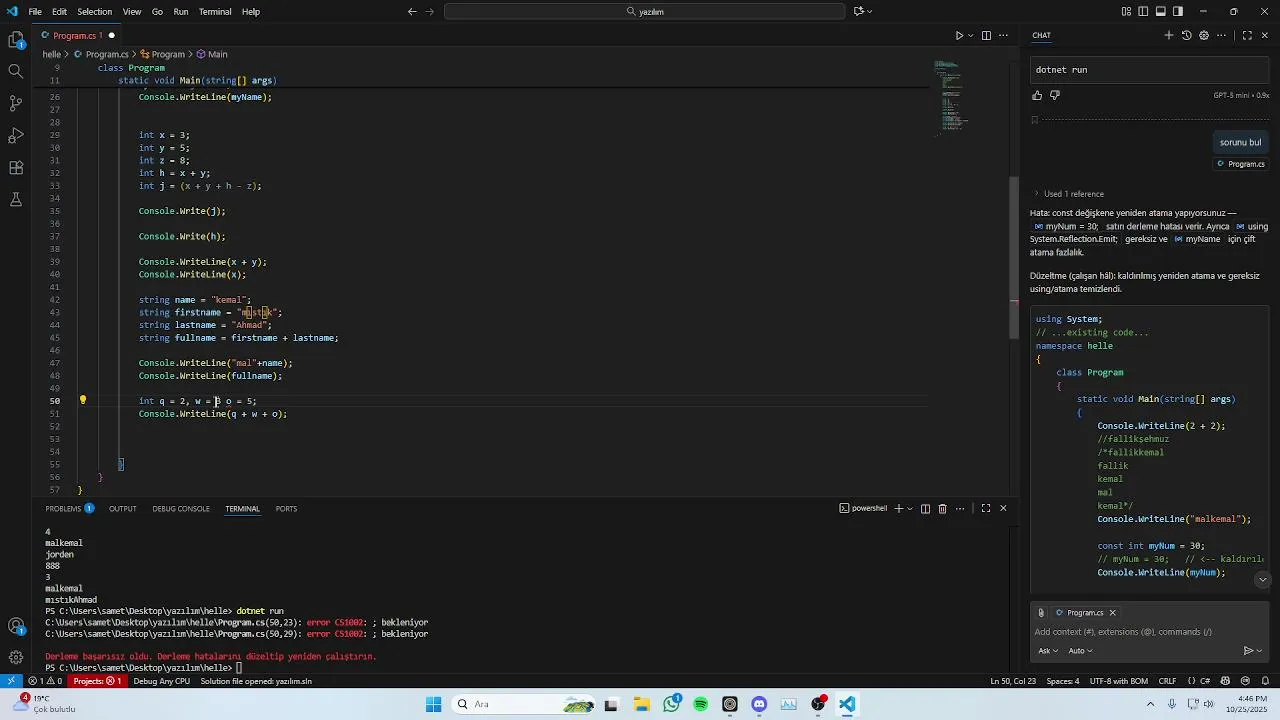The image size is (1280, 720).
Task: Open the File menu
Action: (x=35, y=12)
